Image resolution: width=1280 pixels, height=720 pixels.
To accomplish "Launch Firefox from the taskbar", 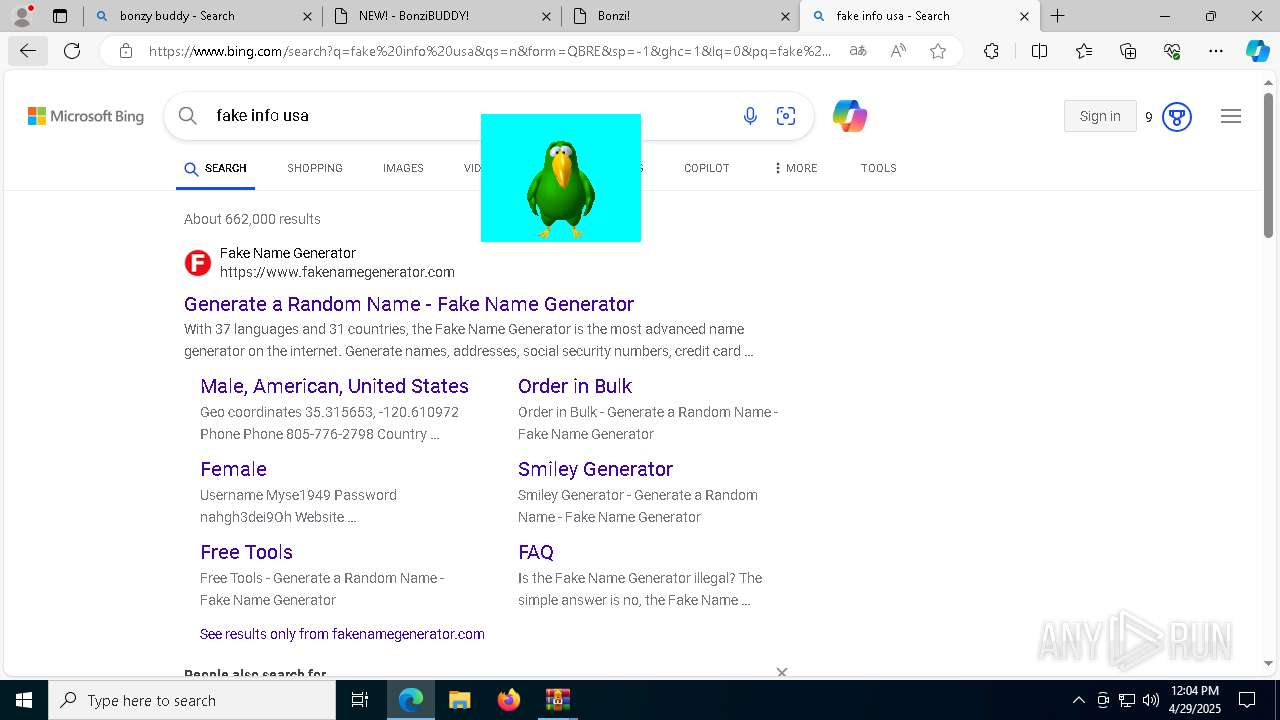I will (509, 700).
